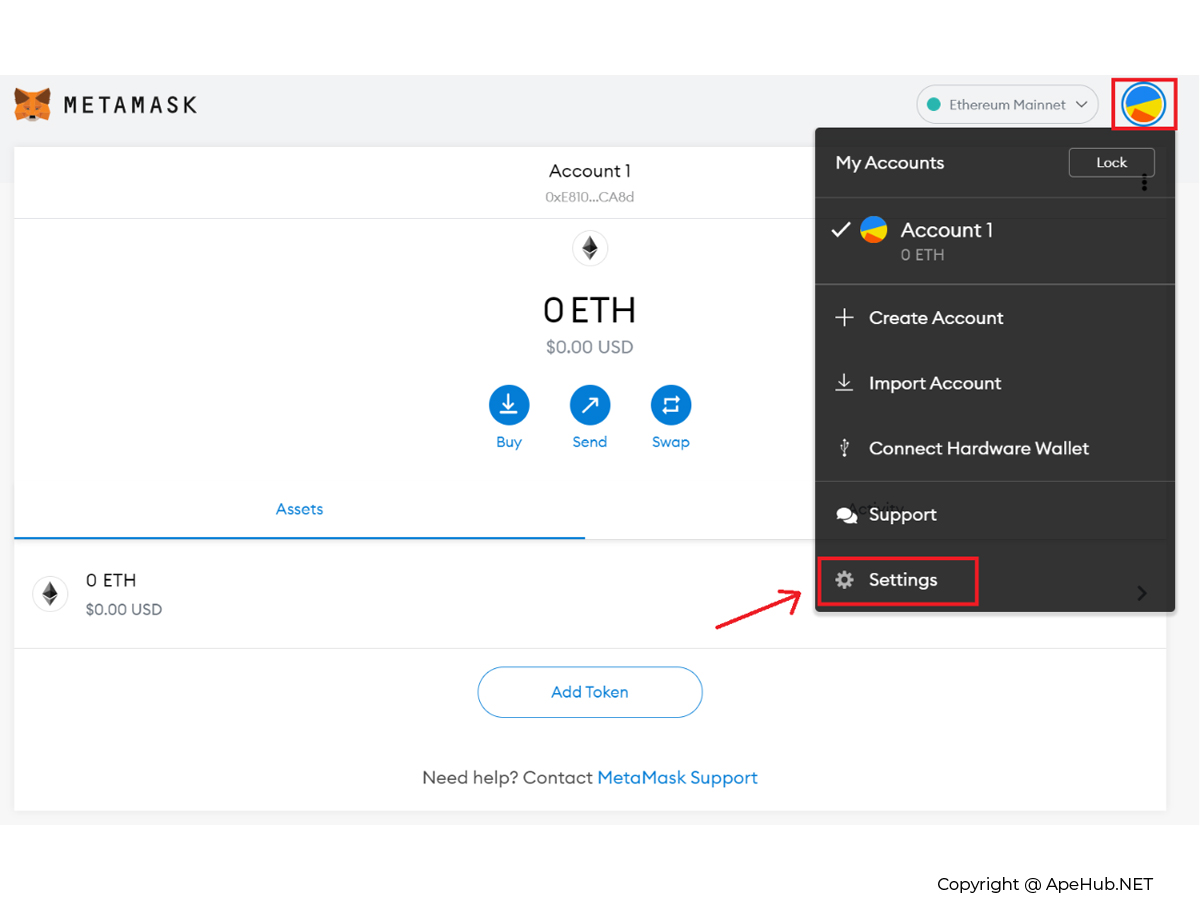Click the circular account avatar color badge
The image size is (1200, 900).
[874, 230]
